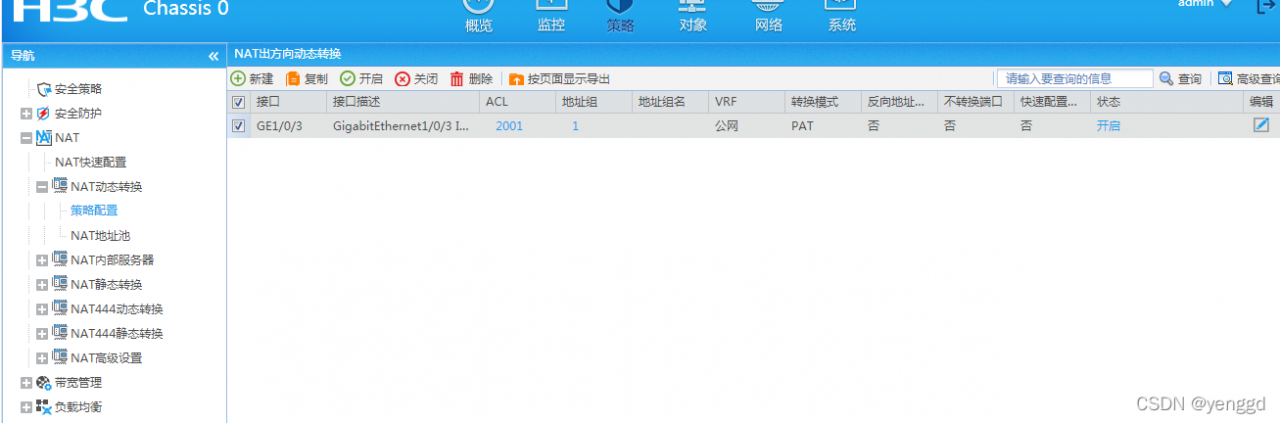
Task: Expand the NAT内部服务器 node
Action: 42,260
